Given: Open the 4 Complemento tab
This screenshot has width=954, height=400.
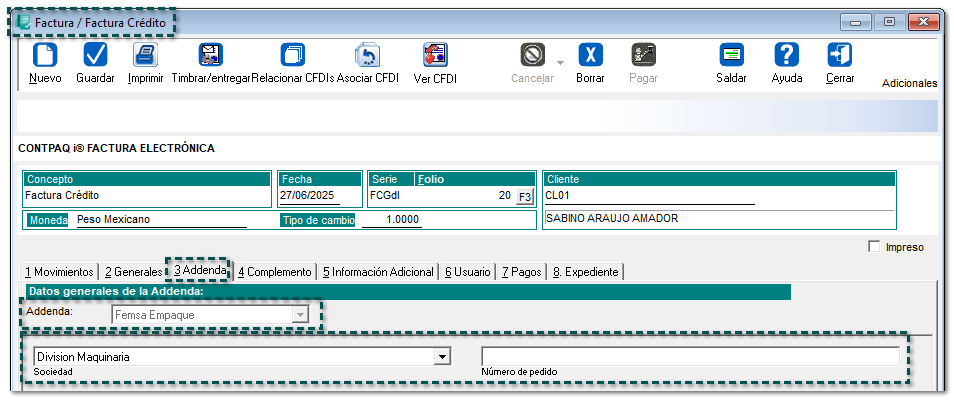Looking at the screenshot, I should (x=274, y=272).
